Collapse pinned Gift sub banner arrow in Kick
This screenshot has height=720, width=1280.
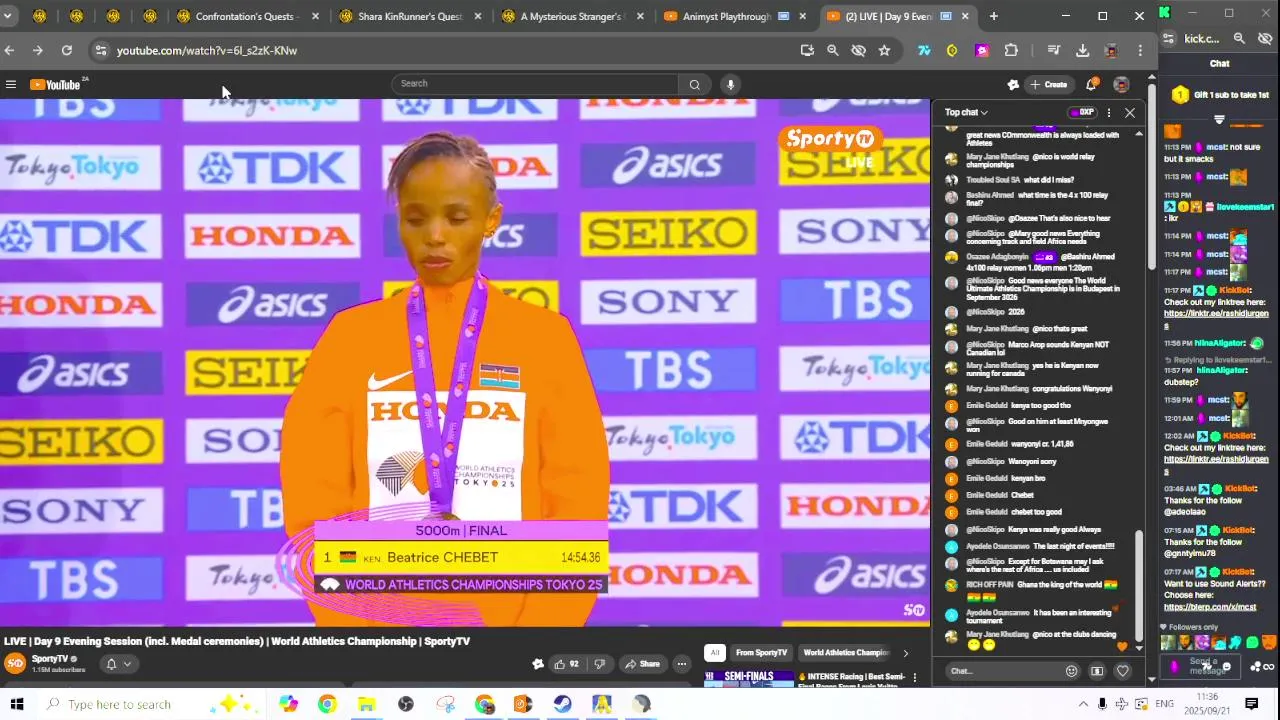click(x=1219, y=119)
